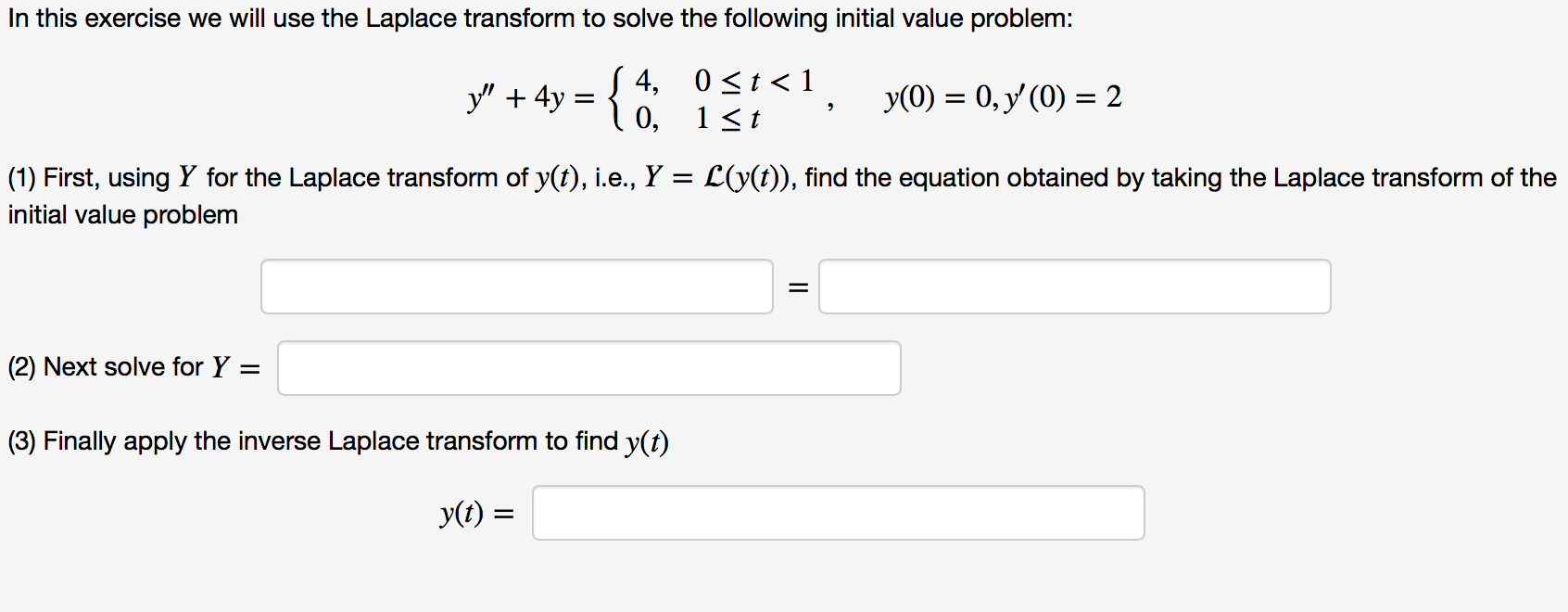Click the blank after the equals sign in part (1)
The width and height of the screenshot is (1568, 612).
[x=1073, y=287]
